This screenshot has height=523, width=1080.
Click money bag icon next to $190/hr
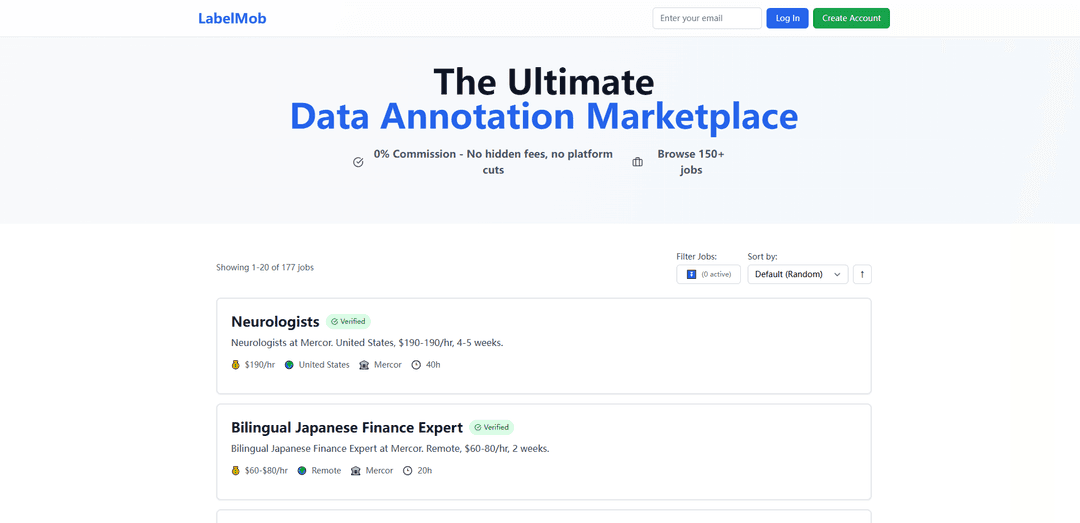pyautogui.click(x=236, y=365)
